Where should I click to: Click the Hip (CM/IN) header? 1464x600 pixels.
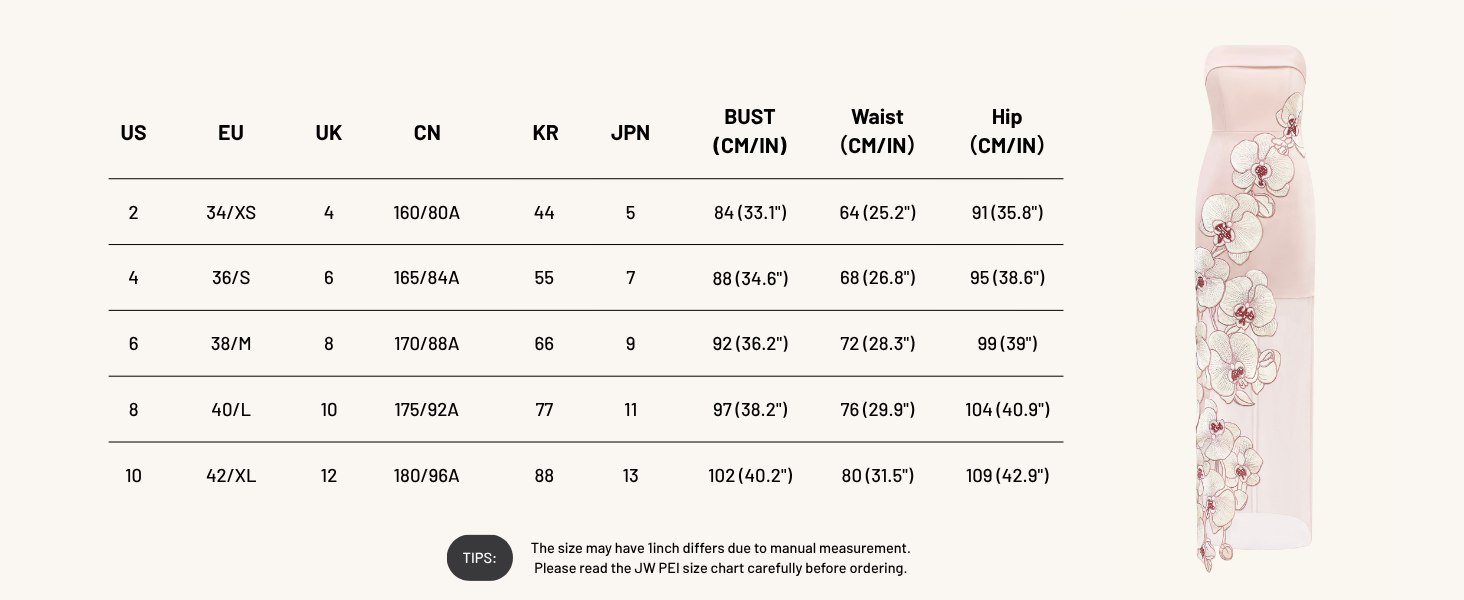point(1007,131)
